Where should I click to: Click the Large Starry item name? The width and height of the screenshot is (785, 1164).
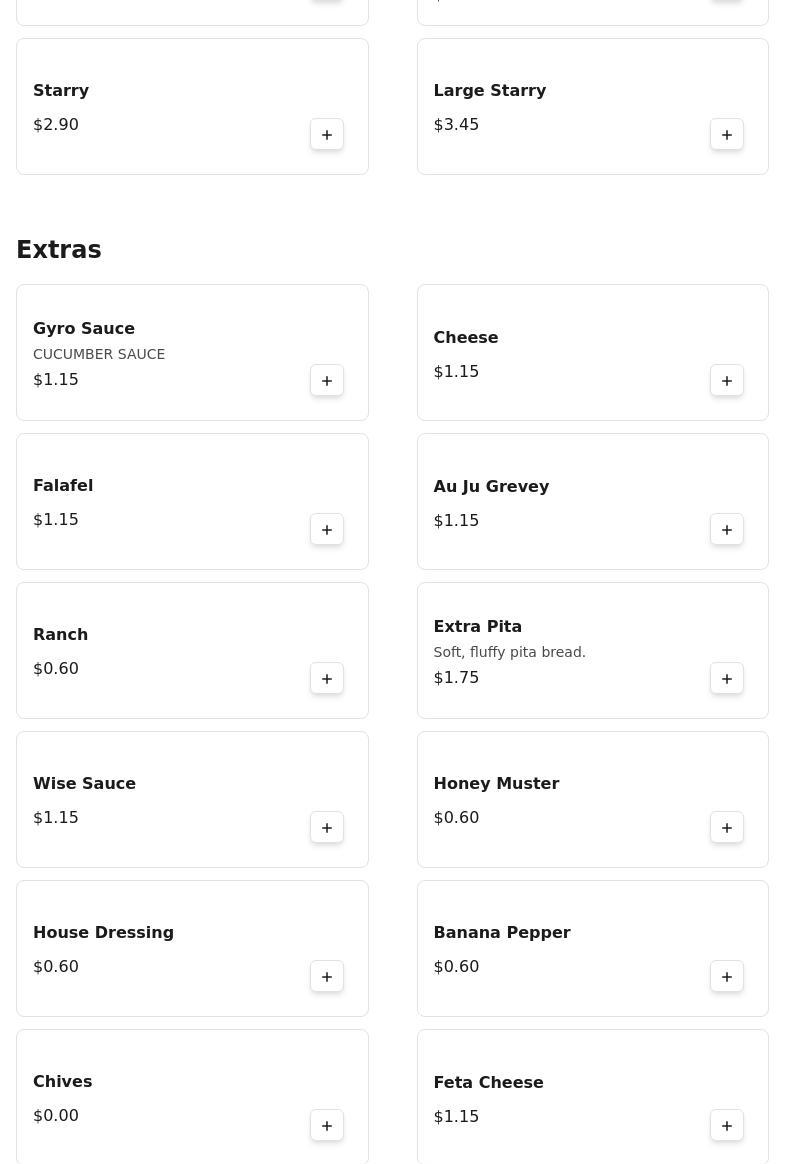489,91
